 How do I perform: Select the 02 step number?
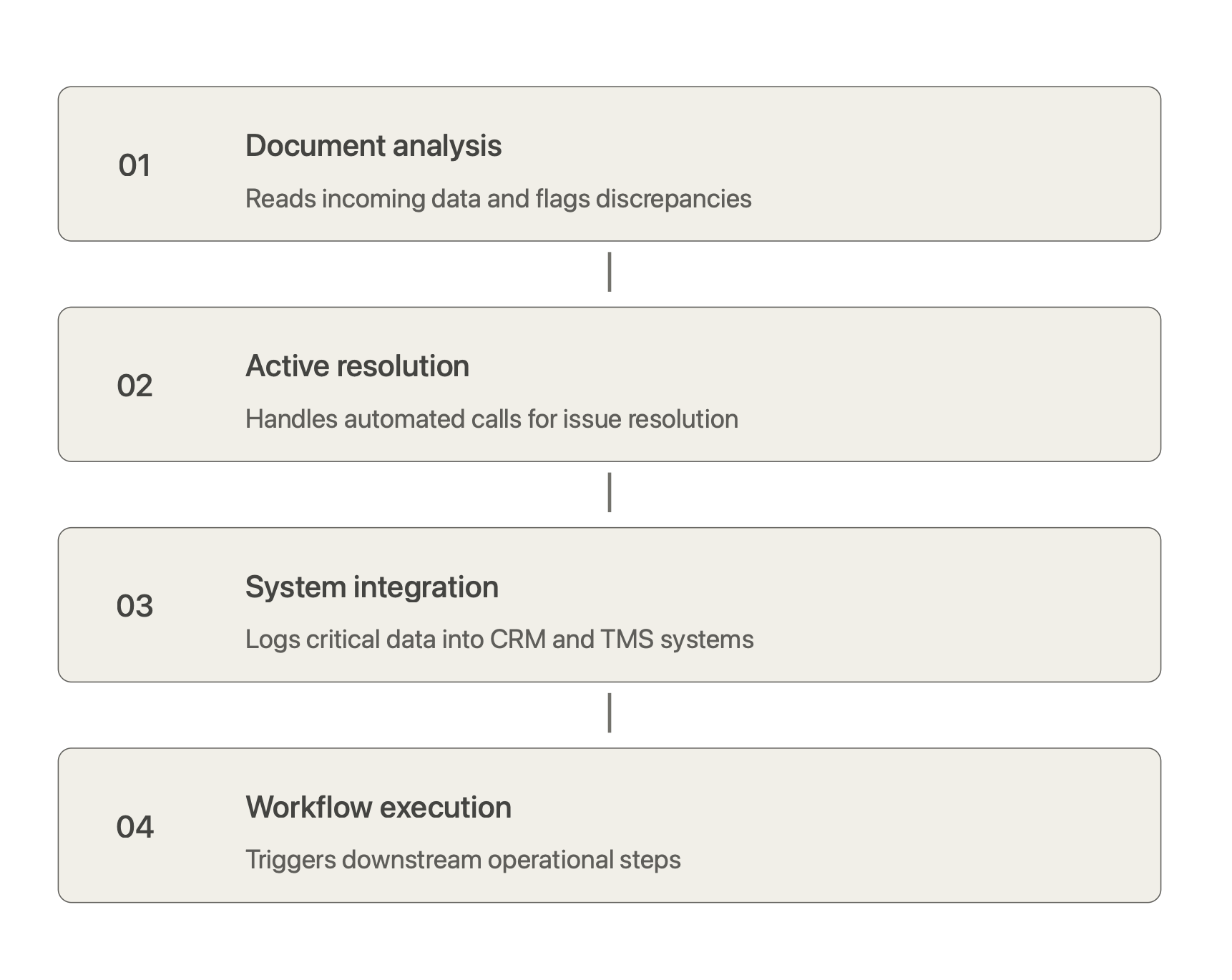[135, 386]
